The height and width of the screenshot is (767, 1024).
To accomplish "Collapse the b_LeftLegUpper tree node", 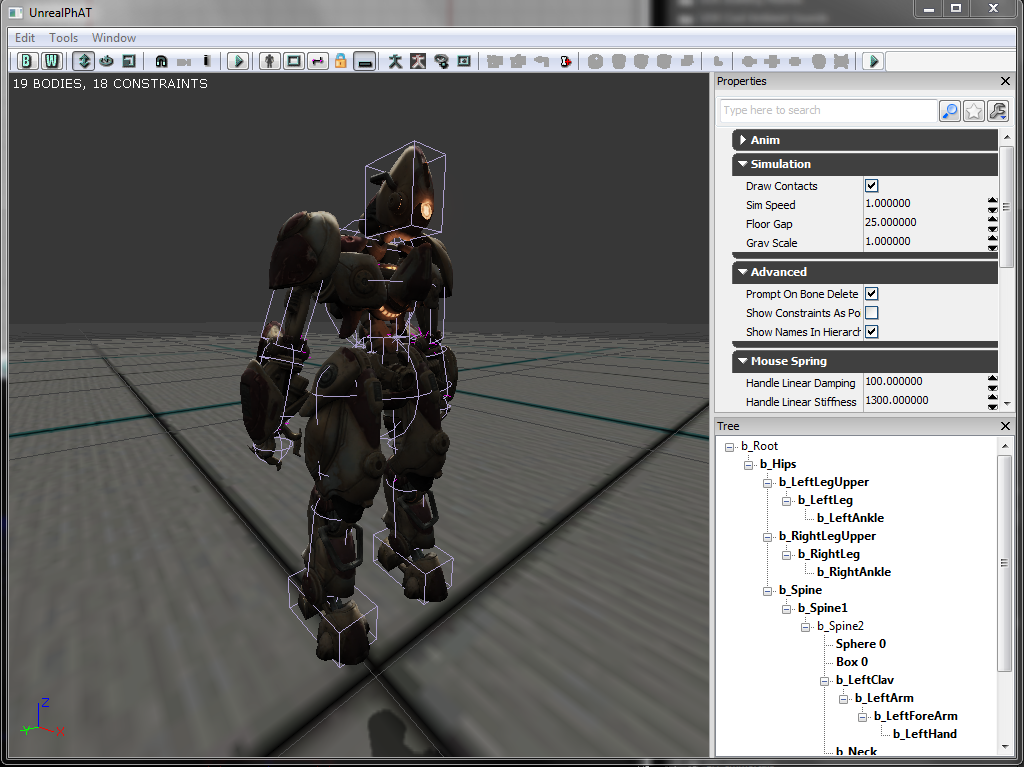I will [768, 482].
